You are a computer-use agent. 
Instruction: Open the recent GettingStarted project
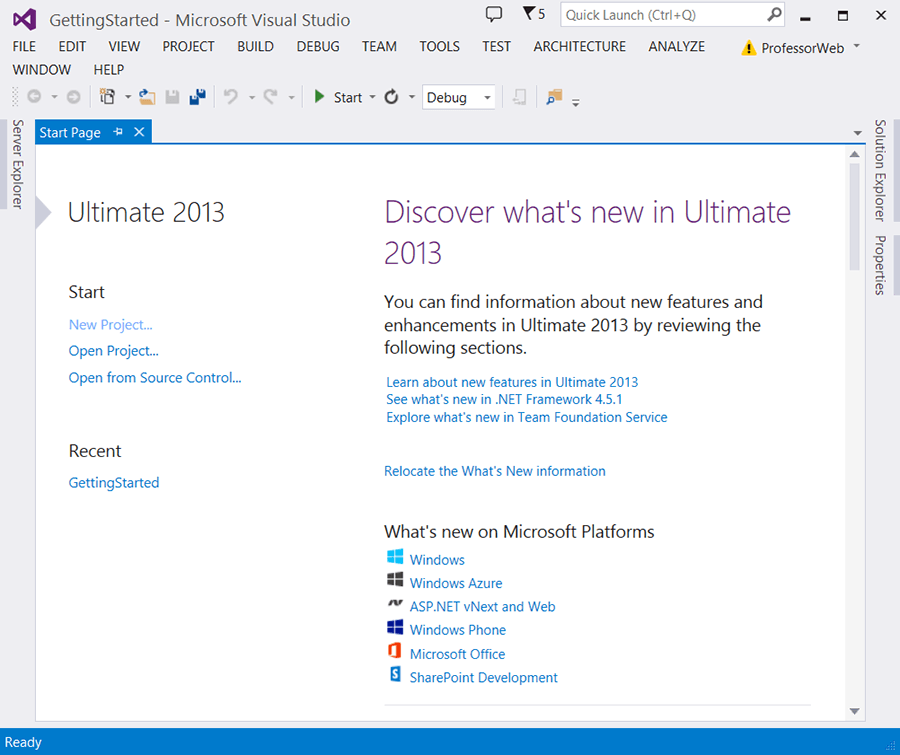(x=114, y=482)
